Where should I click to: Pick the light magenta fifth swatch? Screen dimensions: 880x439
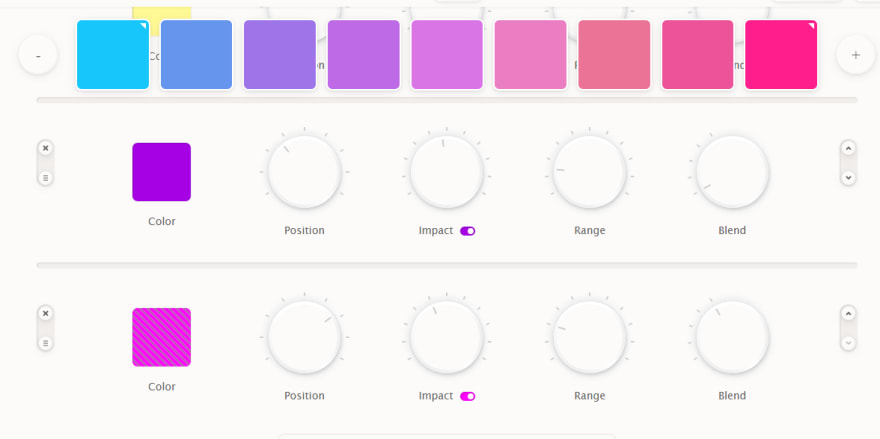[x=447, y=54]
